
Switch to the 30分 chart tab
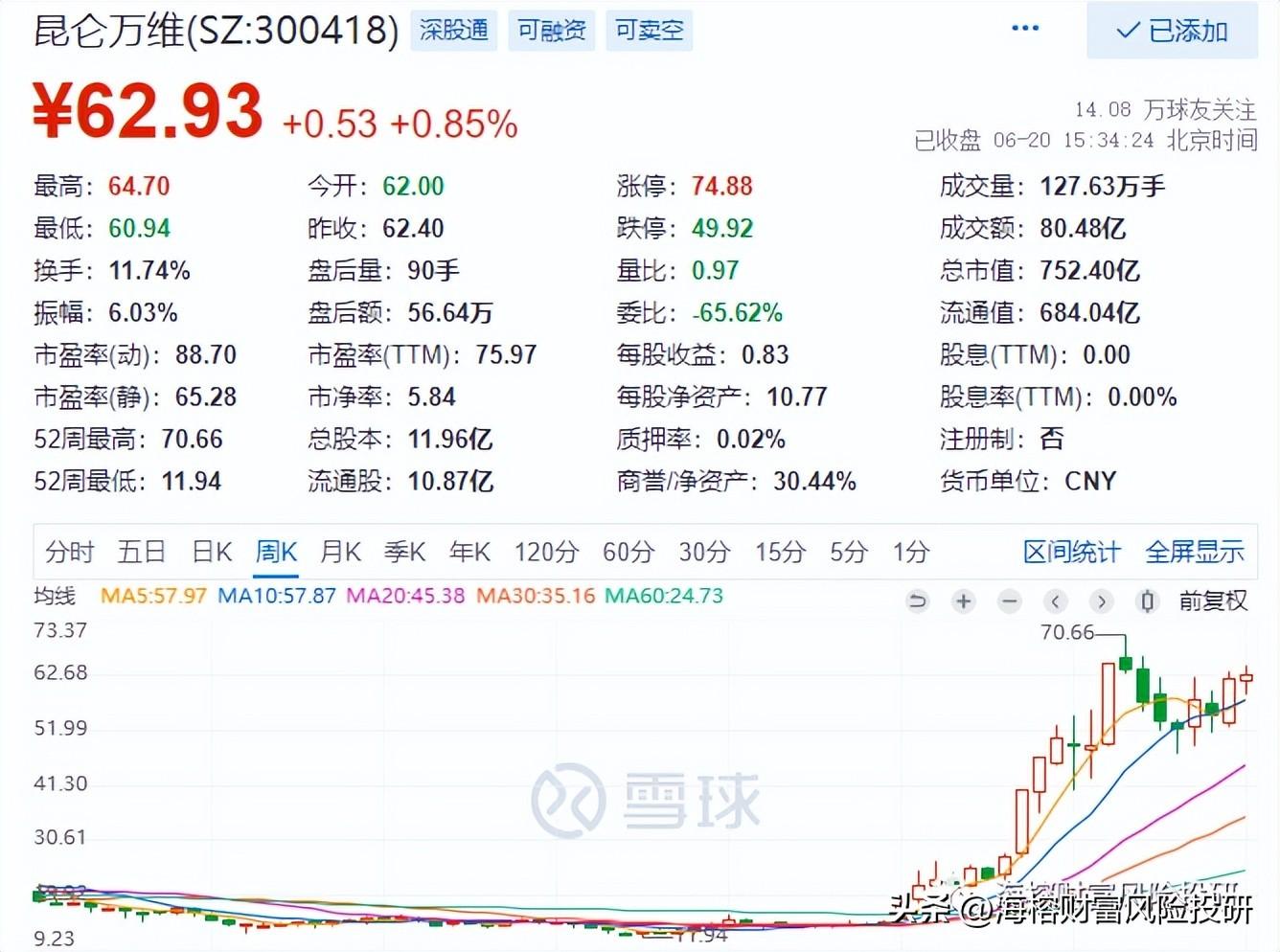pyautogui.click(x=705, y=553)
